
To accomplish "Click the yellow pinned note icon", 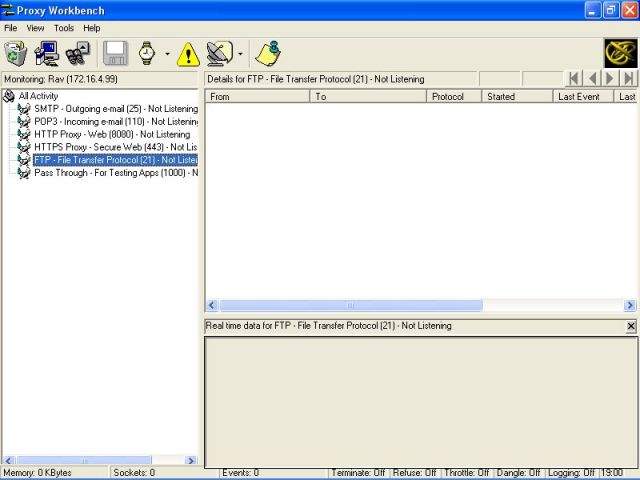I will (x=268, y=53).
